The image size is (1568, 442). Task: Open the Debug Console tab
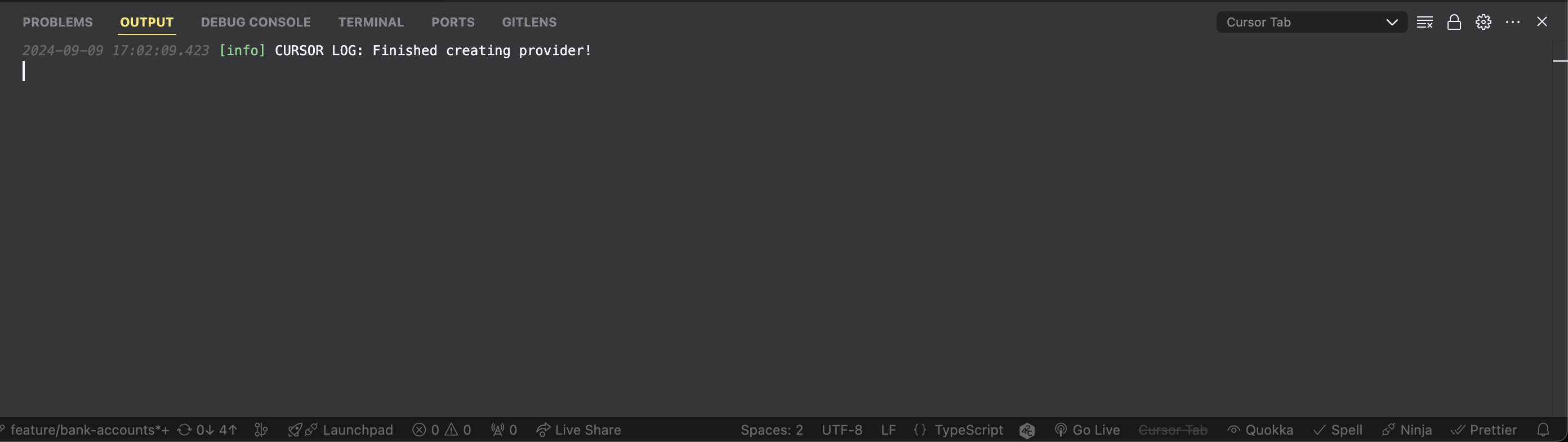pyautogui.click(x=256, y=22)
